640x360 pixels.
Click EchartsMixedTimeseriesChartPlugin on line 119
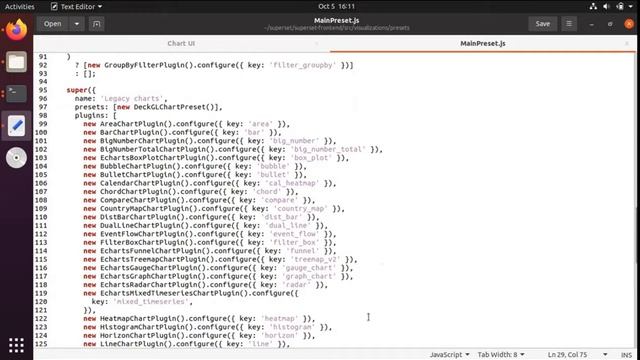pos(169,293)
